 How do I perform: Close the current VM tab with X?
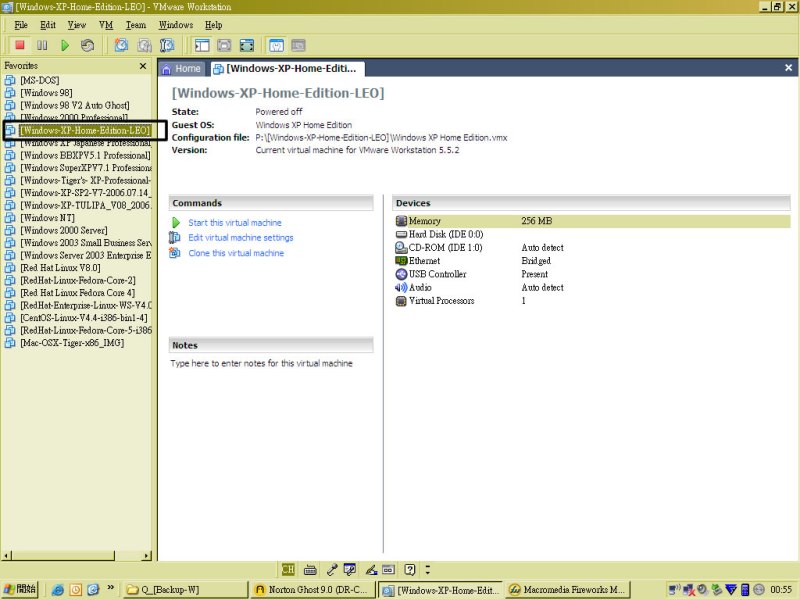tap(788, 68)
